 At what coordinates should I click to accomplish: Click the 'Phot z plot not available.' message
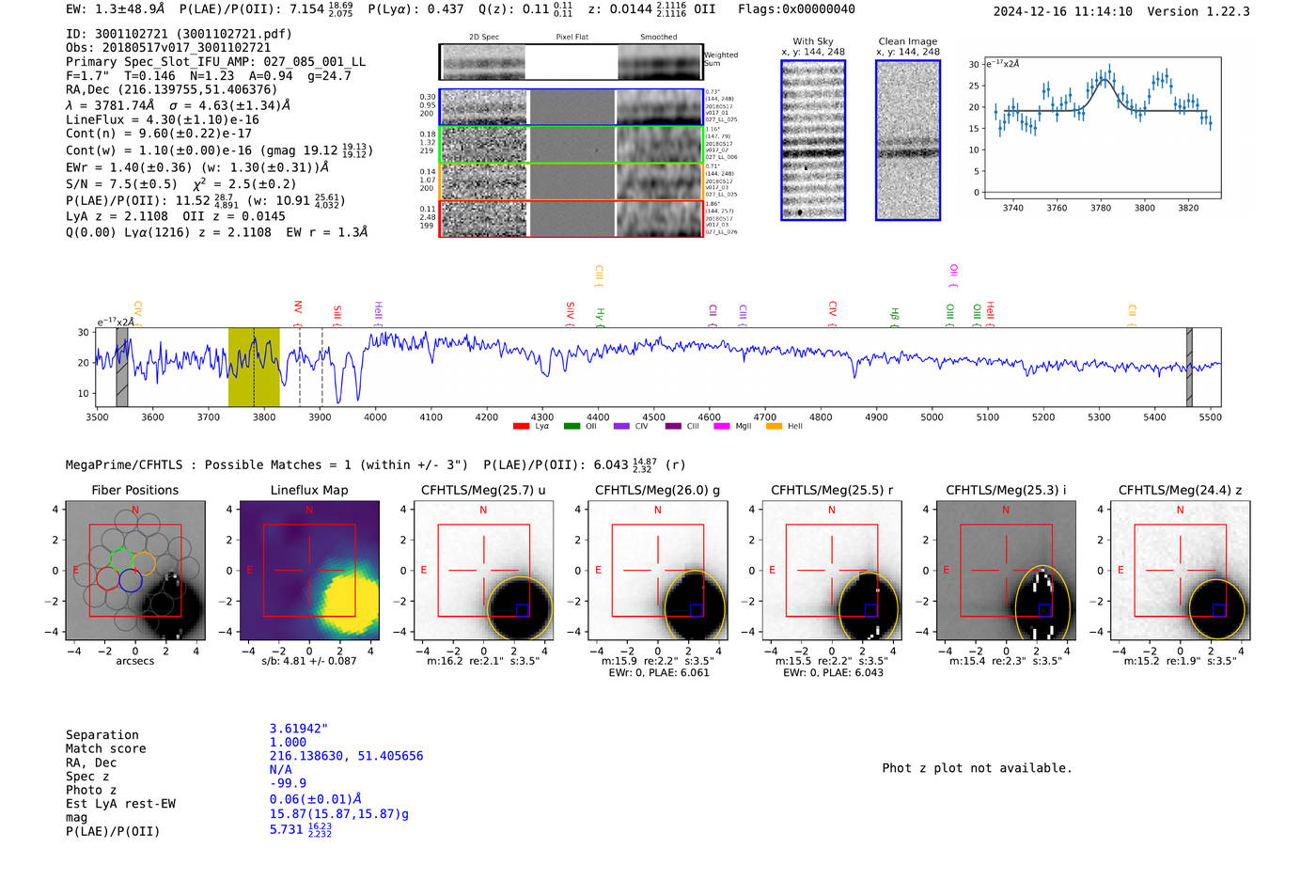[977, 768]
